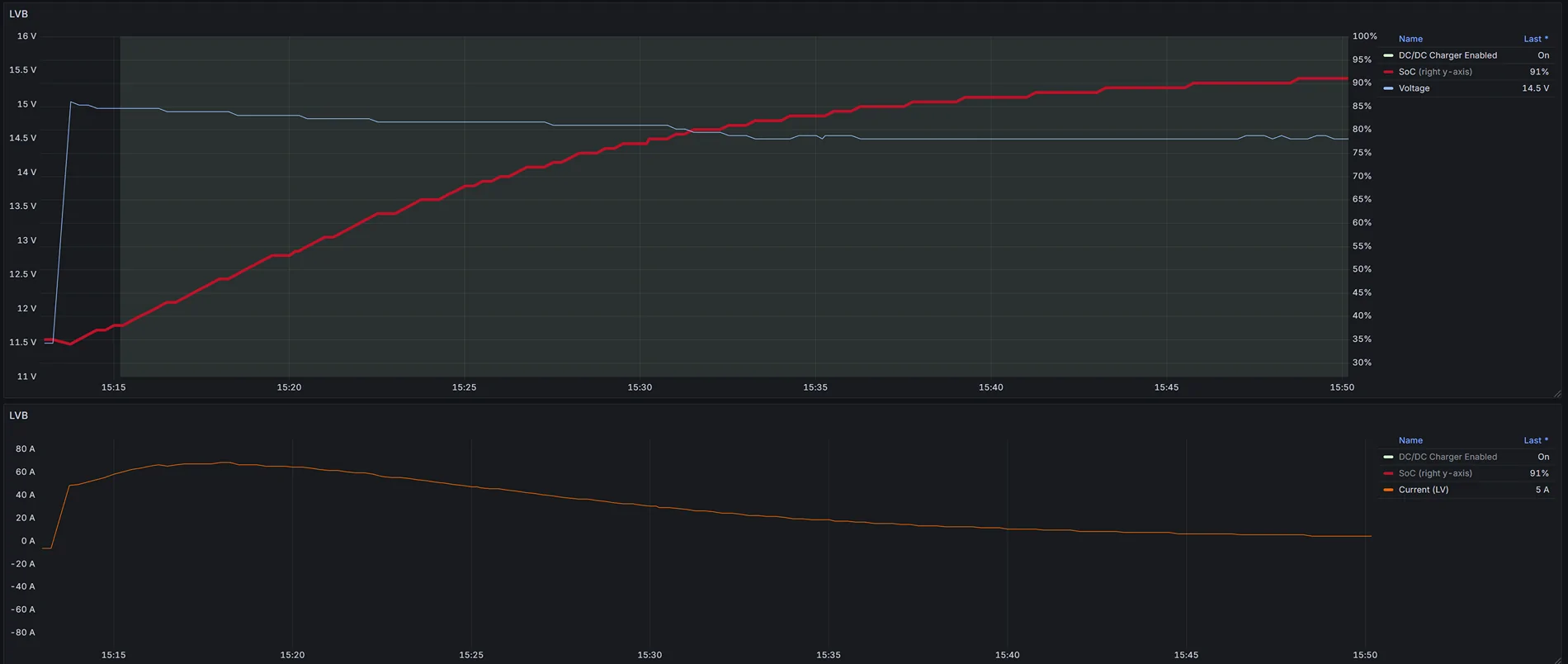Viewport: 1568px width, 664px height.
Task: Toggle Current (LV) series in the legend
Action: click(x=1423, y=490)
